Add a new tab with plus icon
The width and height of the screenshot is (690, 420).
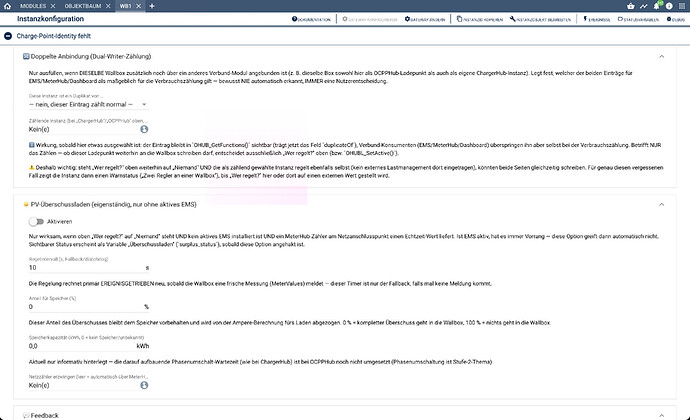152,6
